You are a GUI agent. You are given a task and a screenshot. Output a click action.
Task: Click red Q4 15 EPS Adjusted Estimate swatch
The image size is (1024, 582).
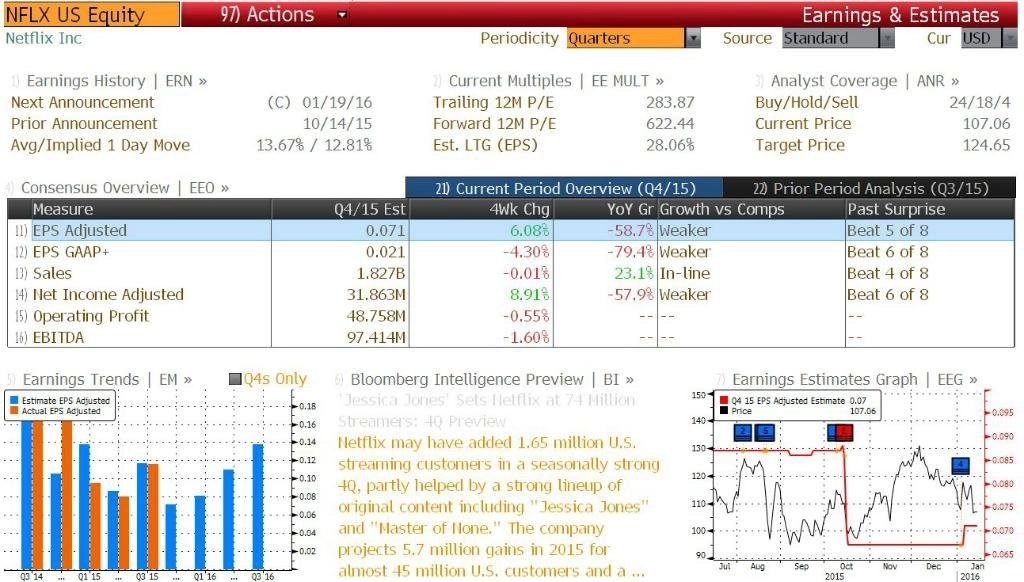(x=724, y=400)
